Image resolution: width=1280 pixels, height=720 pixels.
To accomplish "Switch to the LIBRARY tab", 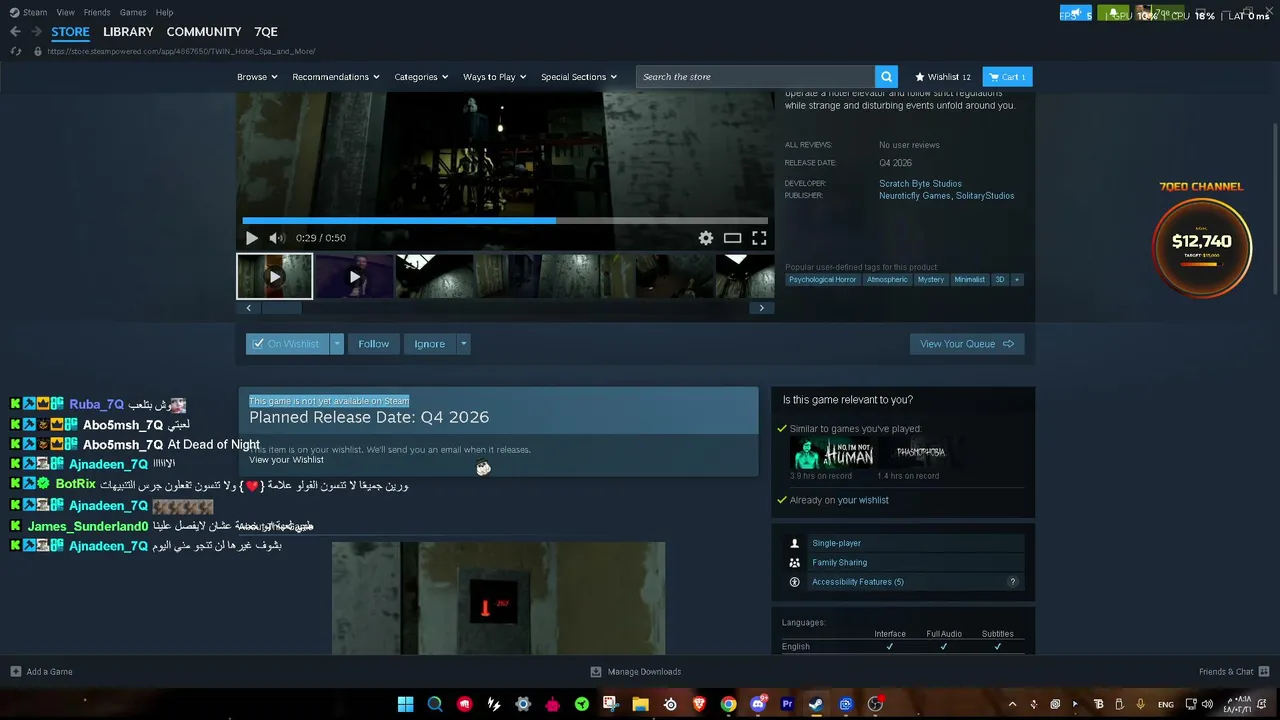I will [x=128, y=32].
